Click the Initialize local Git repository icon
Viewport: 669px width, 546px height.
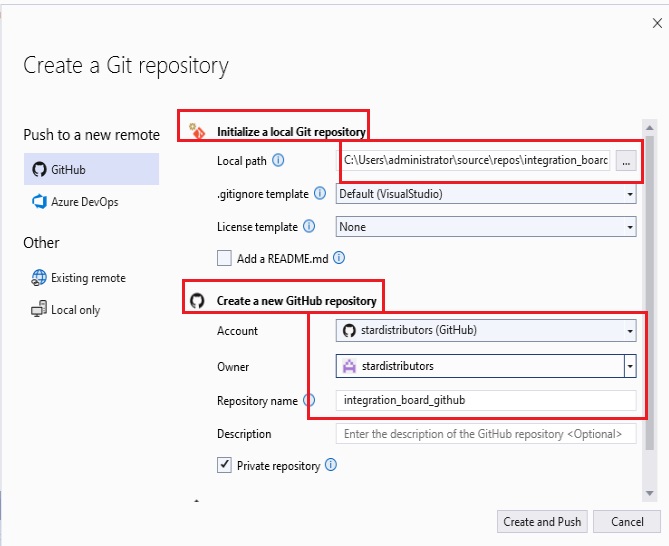[197, 131]
